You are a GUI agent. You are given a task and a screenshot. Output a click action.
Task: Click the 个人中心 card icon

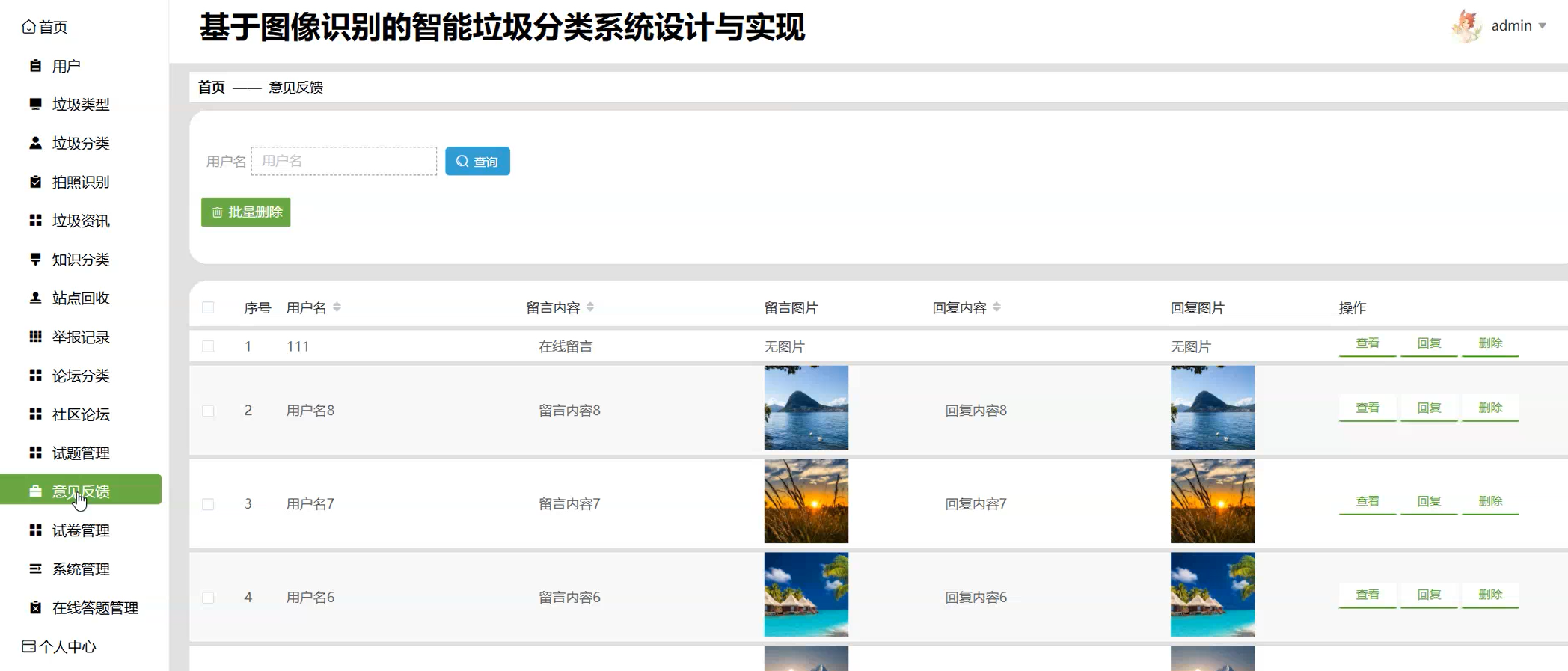[28, 646]
